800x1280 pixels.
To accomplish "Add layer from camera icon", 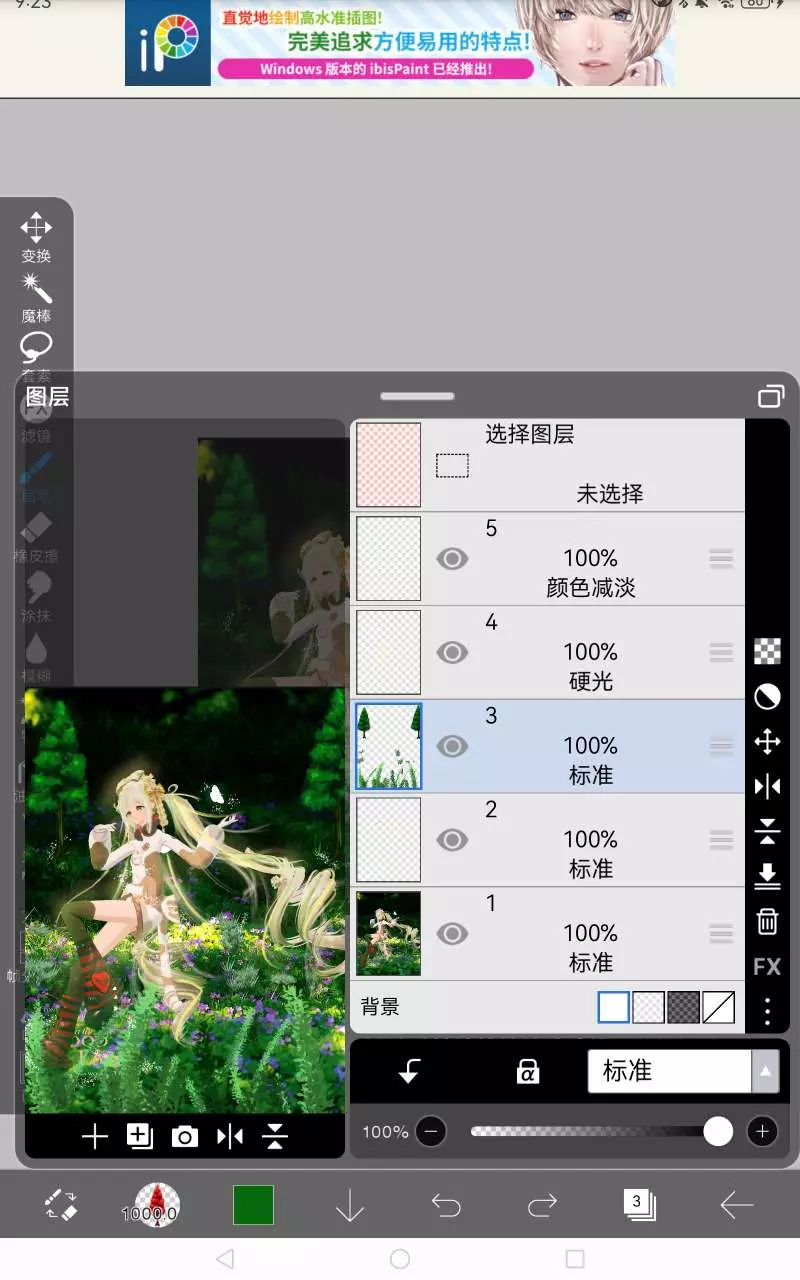I will (x=185, y=1136).
